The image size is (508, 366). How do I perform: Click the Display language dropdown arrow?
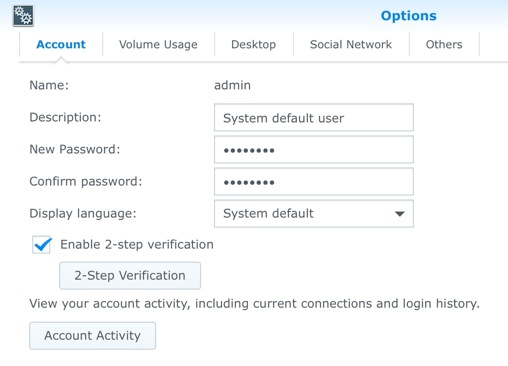tap(400, 214)
